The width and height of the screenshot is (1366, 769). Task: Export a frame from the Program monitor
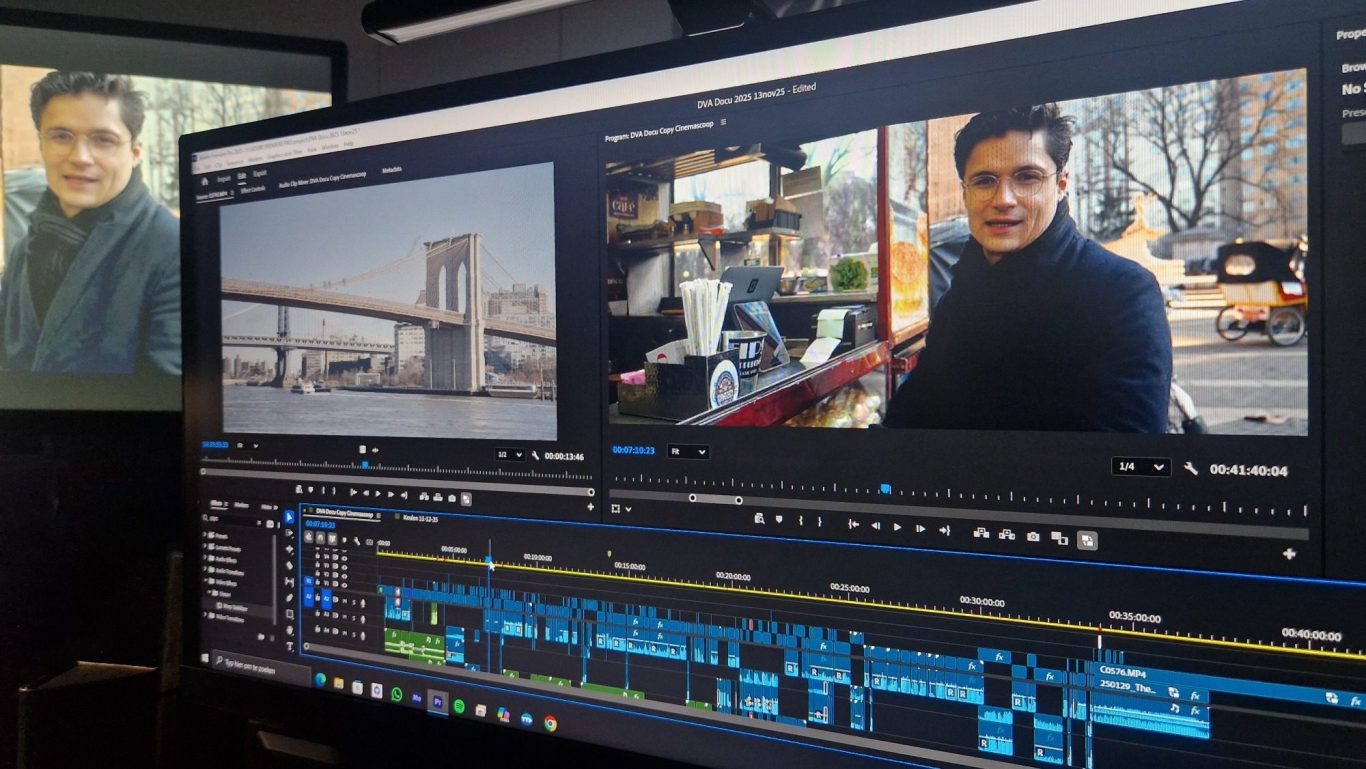pyautogui.click(x=1032, y=537)
